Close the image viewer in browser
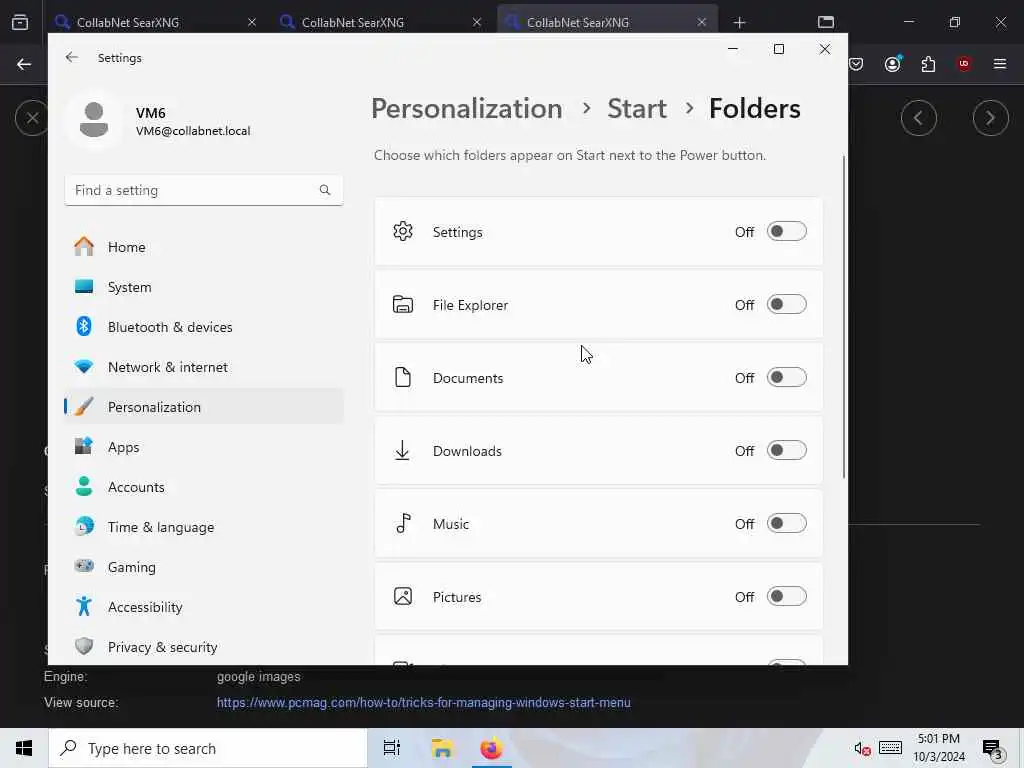1024x768 pixels. (x=32, y=118)
